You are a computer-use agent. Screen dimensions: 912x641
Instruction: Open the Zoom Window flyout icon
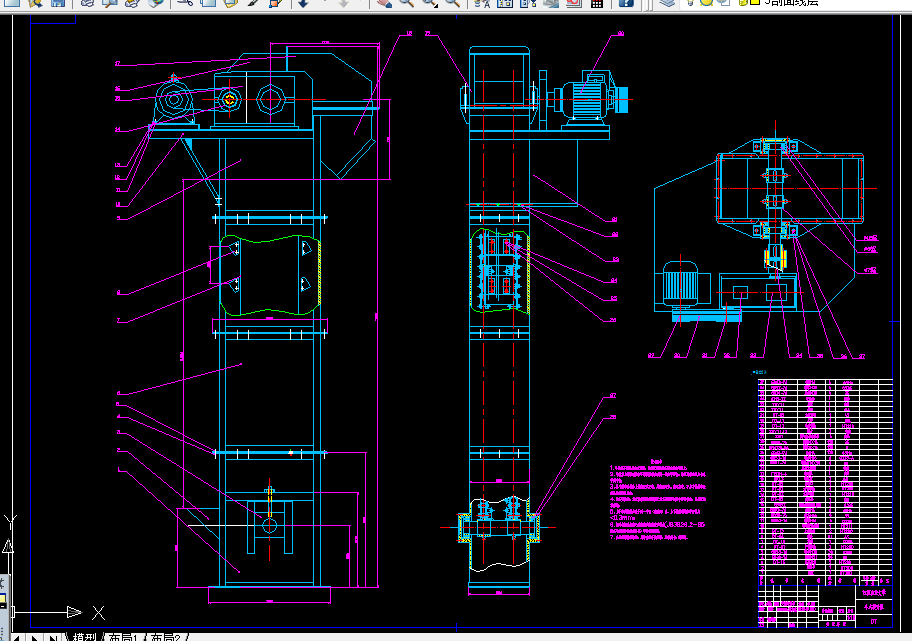430,3
